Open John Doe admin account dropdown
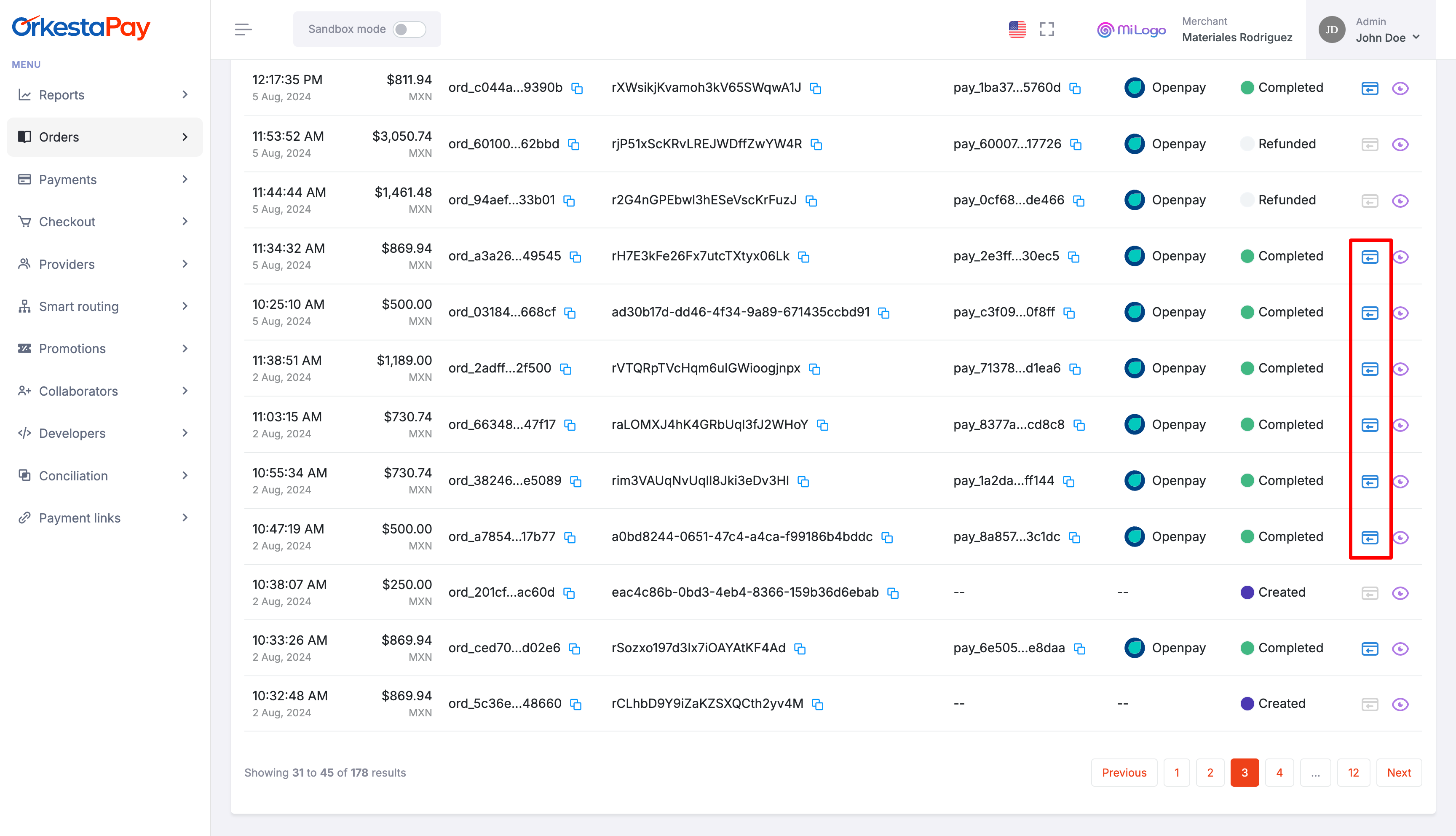Image resolution: width=1456 pixels, height=836 pixels. [x=1370, y=29]
